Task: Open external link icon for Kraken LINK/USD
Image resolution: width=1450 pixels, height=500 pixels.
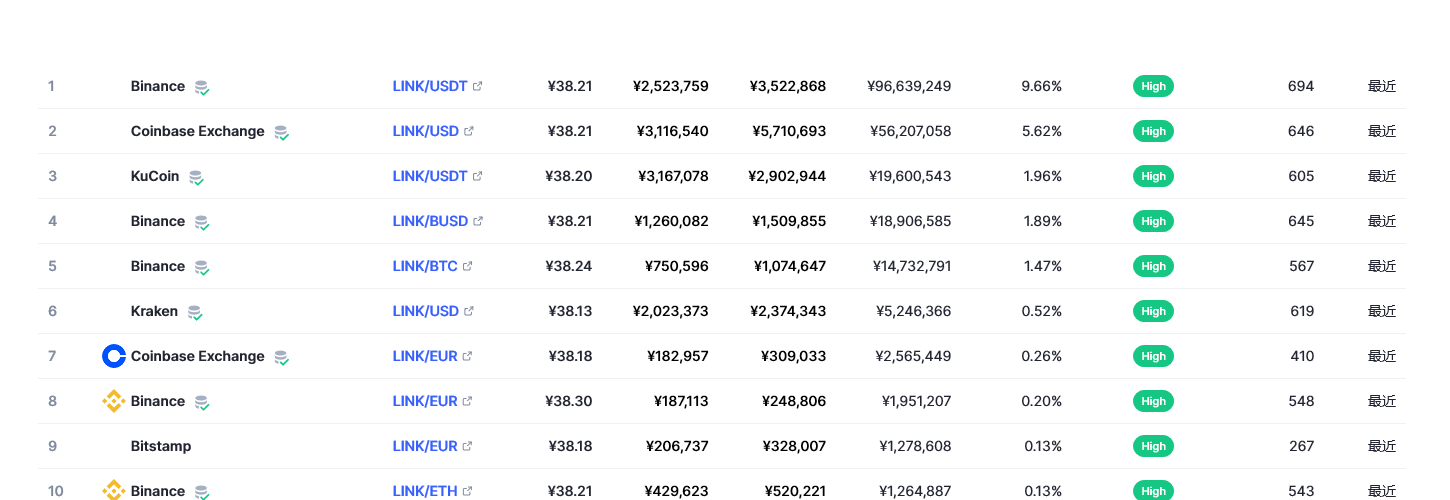Action: pyautogui.click(x=469, y=311)
